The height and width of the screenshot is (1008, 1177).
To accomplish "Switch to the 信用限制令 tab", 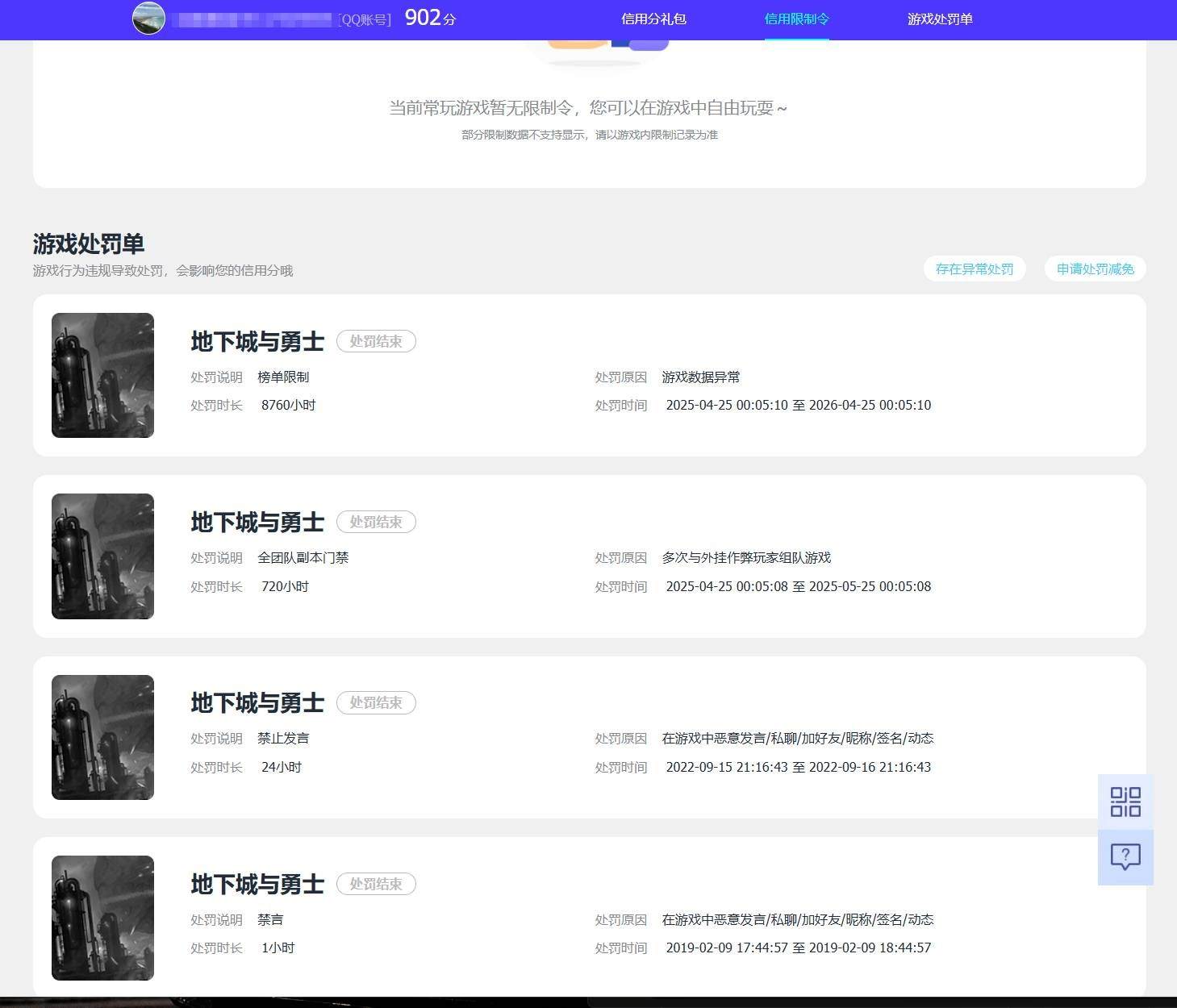I will pyautogui.click(x=796, y=19).
